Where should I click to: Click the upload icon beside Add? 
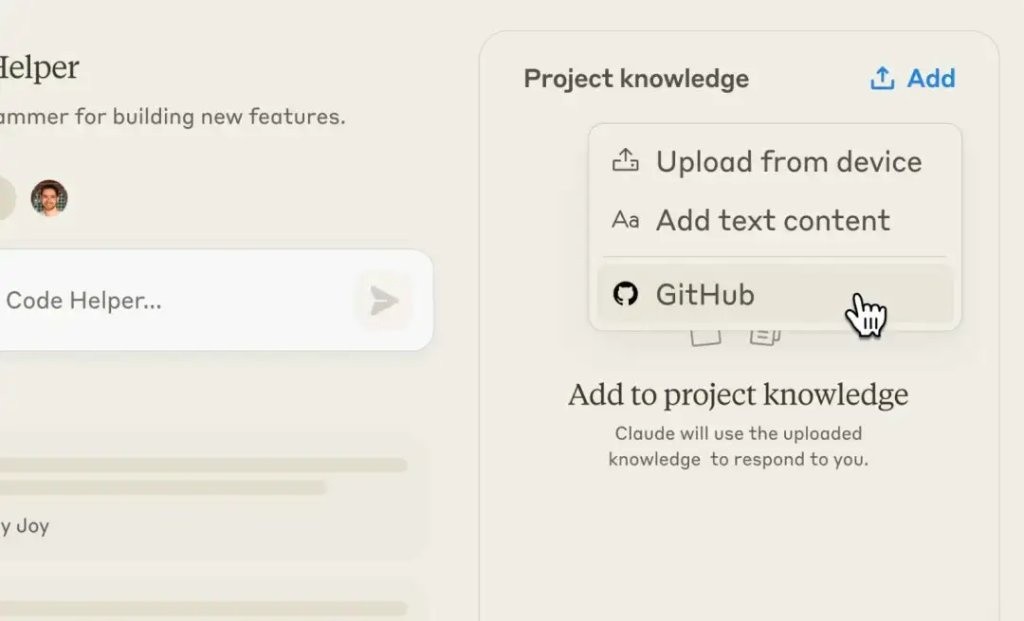[x=882, y=78]
